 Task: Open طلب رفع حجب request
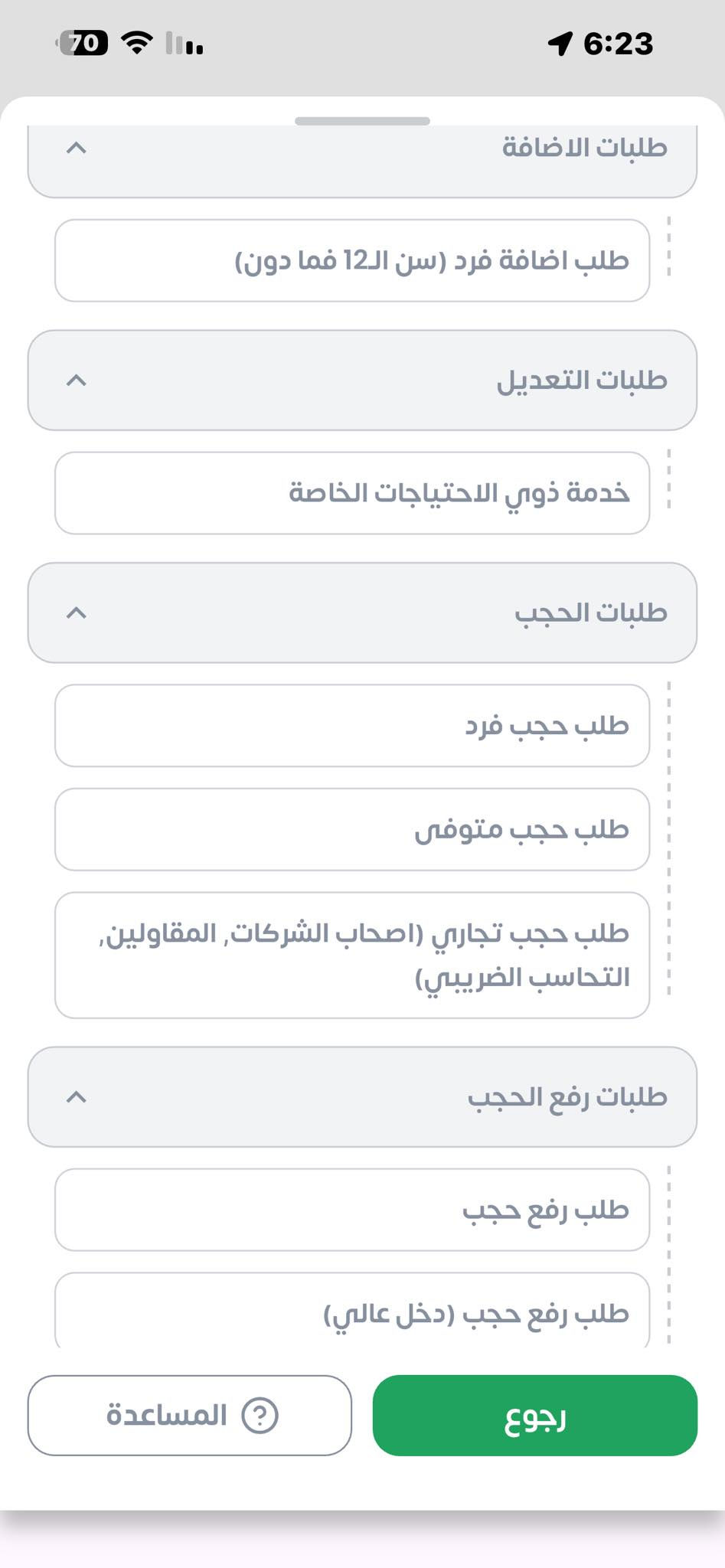pyautogui.click(x=352, y=1209)
